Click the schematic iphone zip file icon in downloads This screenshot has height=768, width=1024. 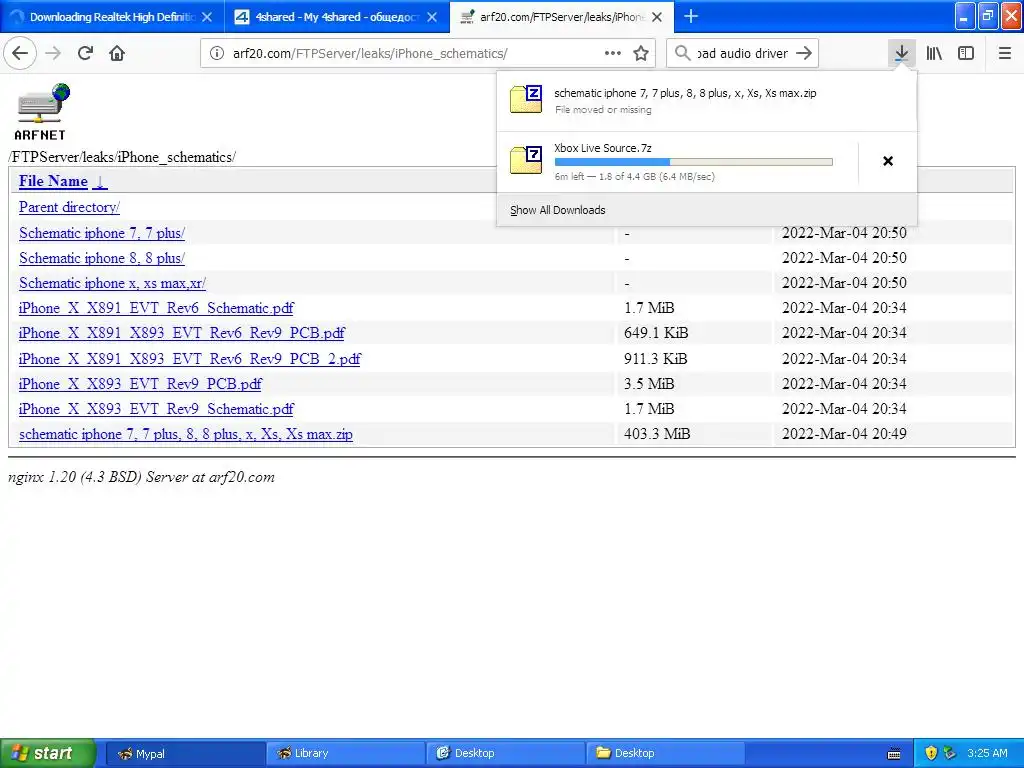[526, 99]
